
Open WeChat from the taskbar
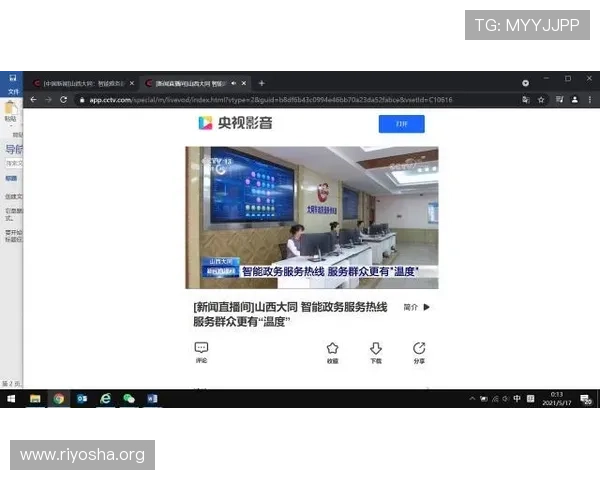pos(129,399)
